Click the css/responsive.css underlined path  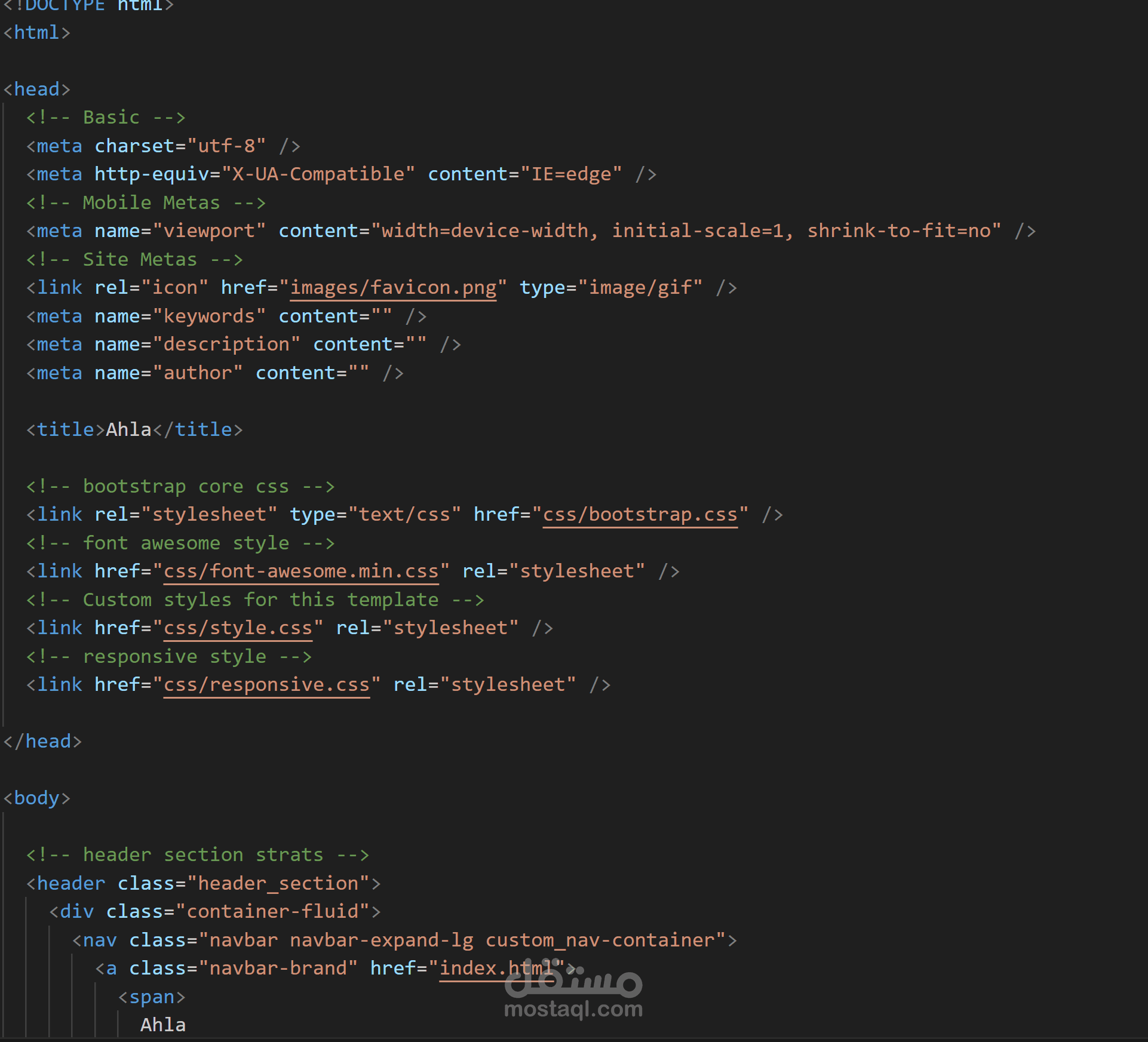point(266,685)
